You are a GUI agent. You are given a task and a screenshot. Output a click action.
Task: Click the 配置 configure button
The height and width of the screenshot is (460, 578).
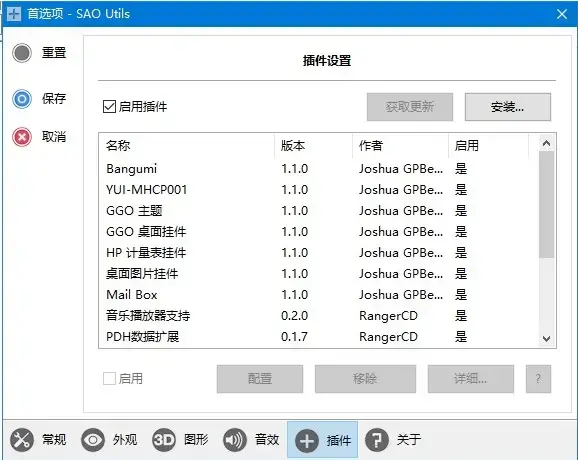[260, 379]
